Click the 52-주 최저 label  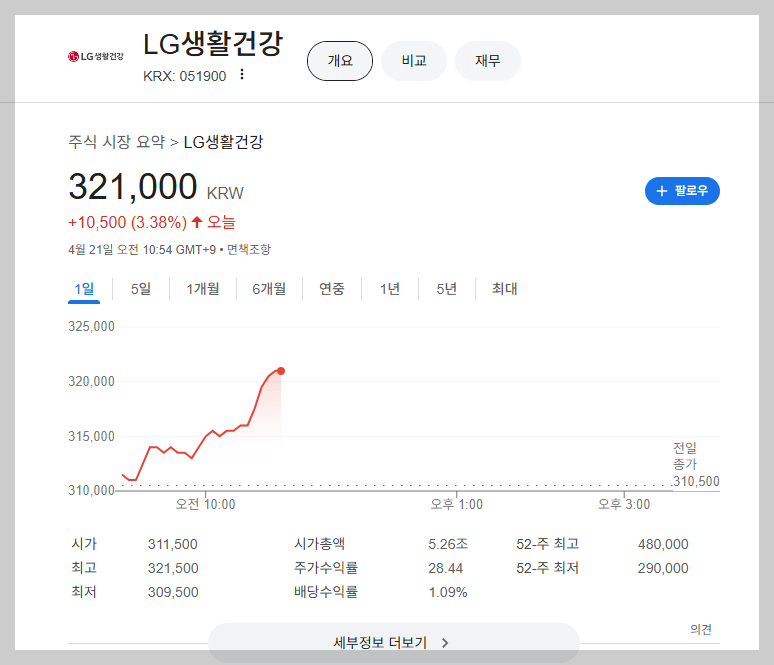(547, 568)
